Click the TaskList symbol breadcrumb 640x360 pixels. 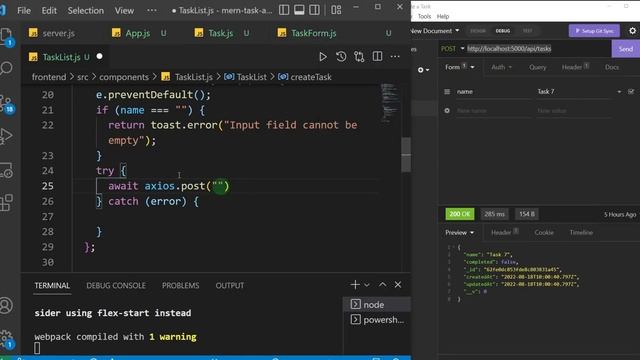click(246, 77)
